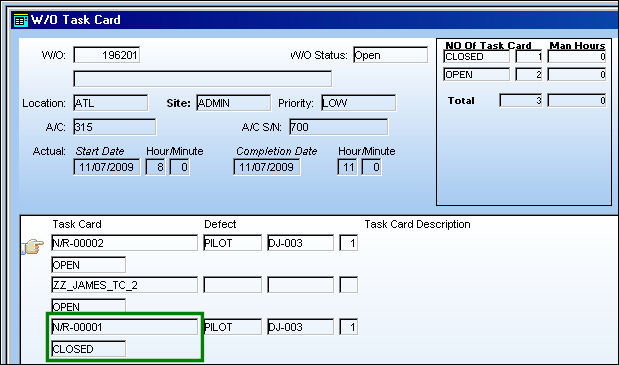
Task: Click the CLOSED status label in summary panel
Action: (476, 57)
